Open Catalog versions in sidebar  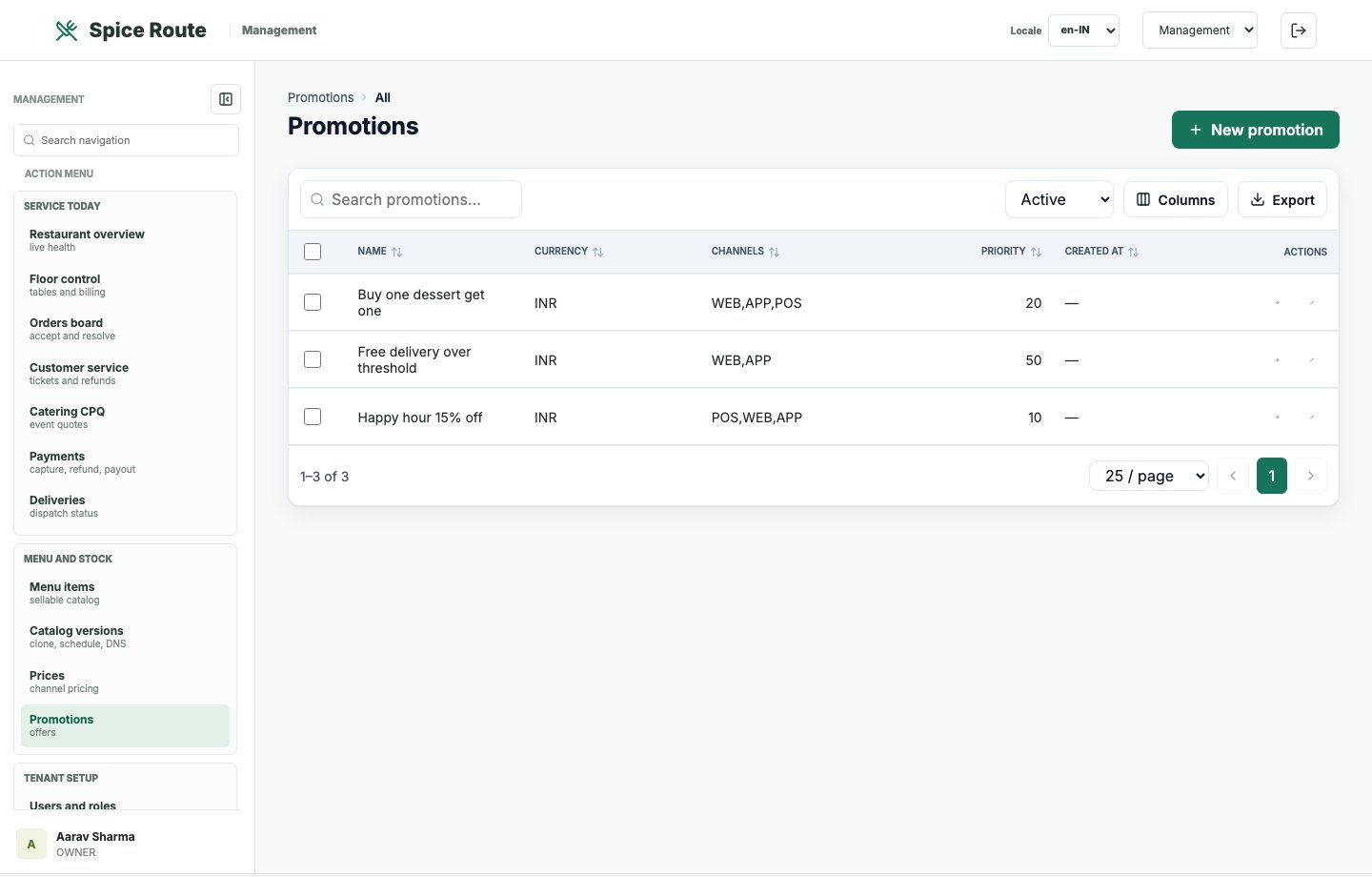(x=125, y=637)
